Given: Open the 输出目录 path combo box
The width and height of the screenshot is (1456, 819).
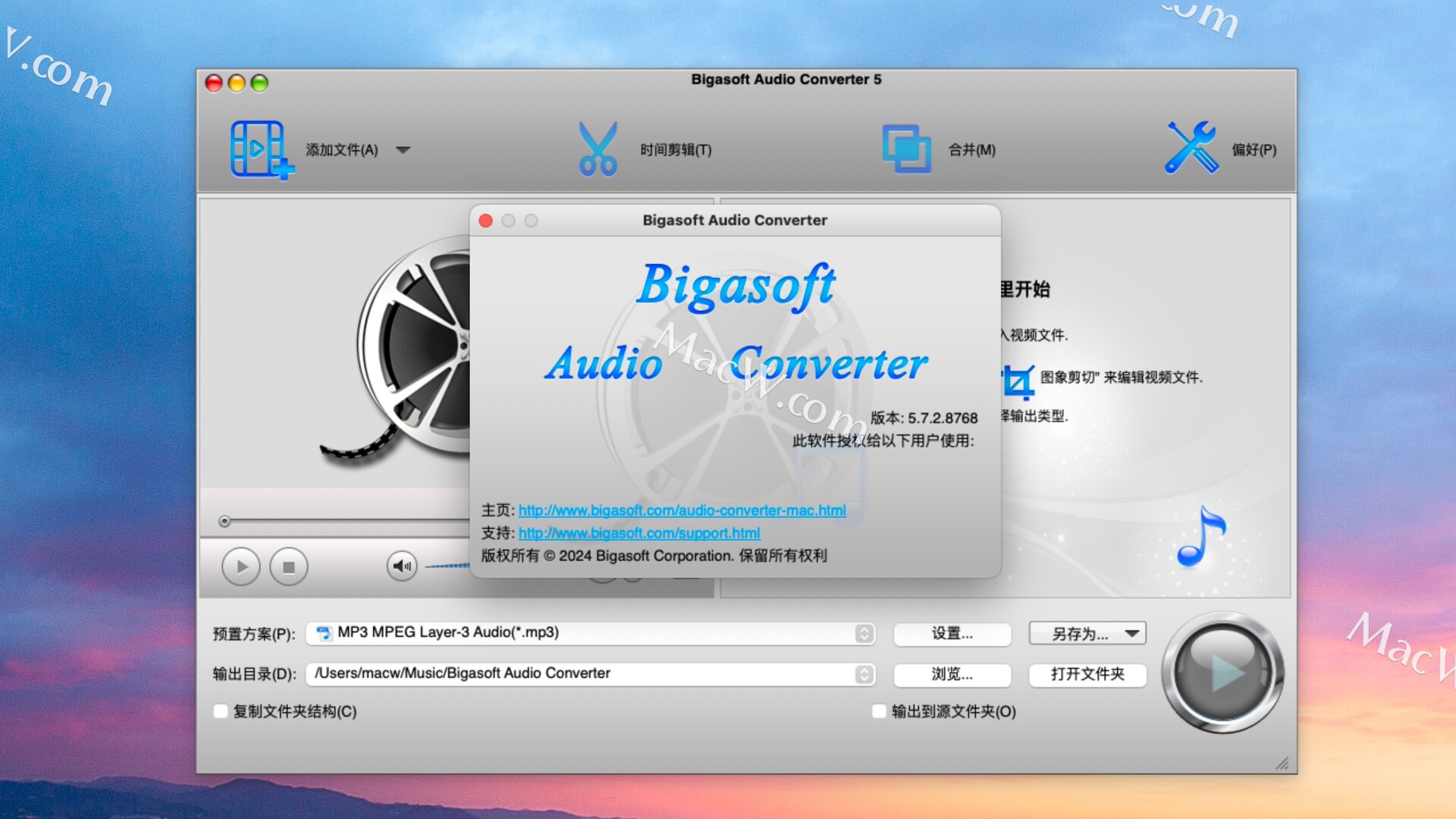Looking at the screenshot, I should click(591, 673).
